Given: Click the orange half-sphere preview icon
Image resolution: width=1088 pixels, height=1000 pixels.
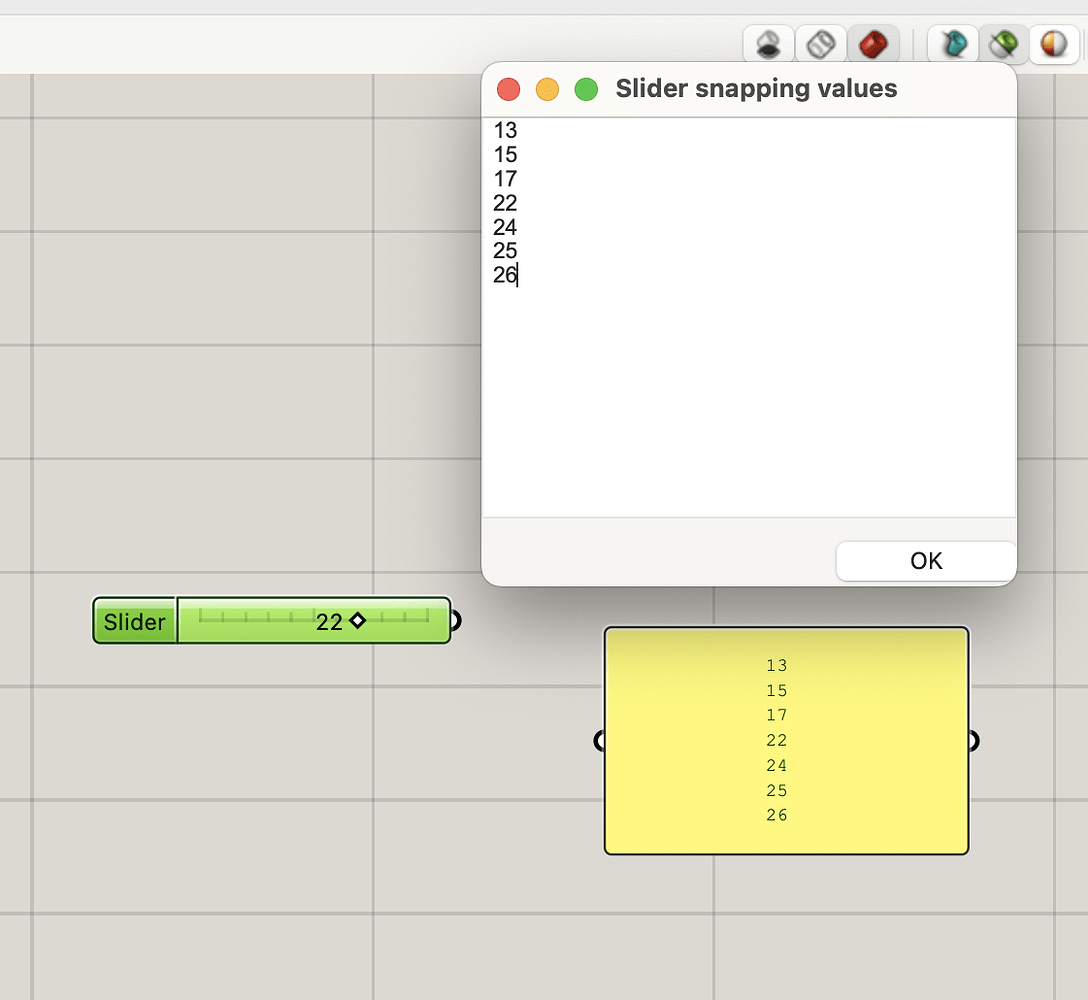Looking at the screenshot, I should 1055,44.
